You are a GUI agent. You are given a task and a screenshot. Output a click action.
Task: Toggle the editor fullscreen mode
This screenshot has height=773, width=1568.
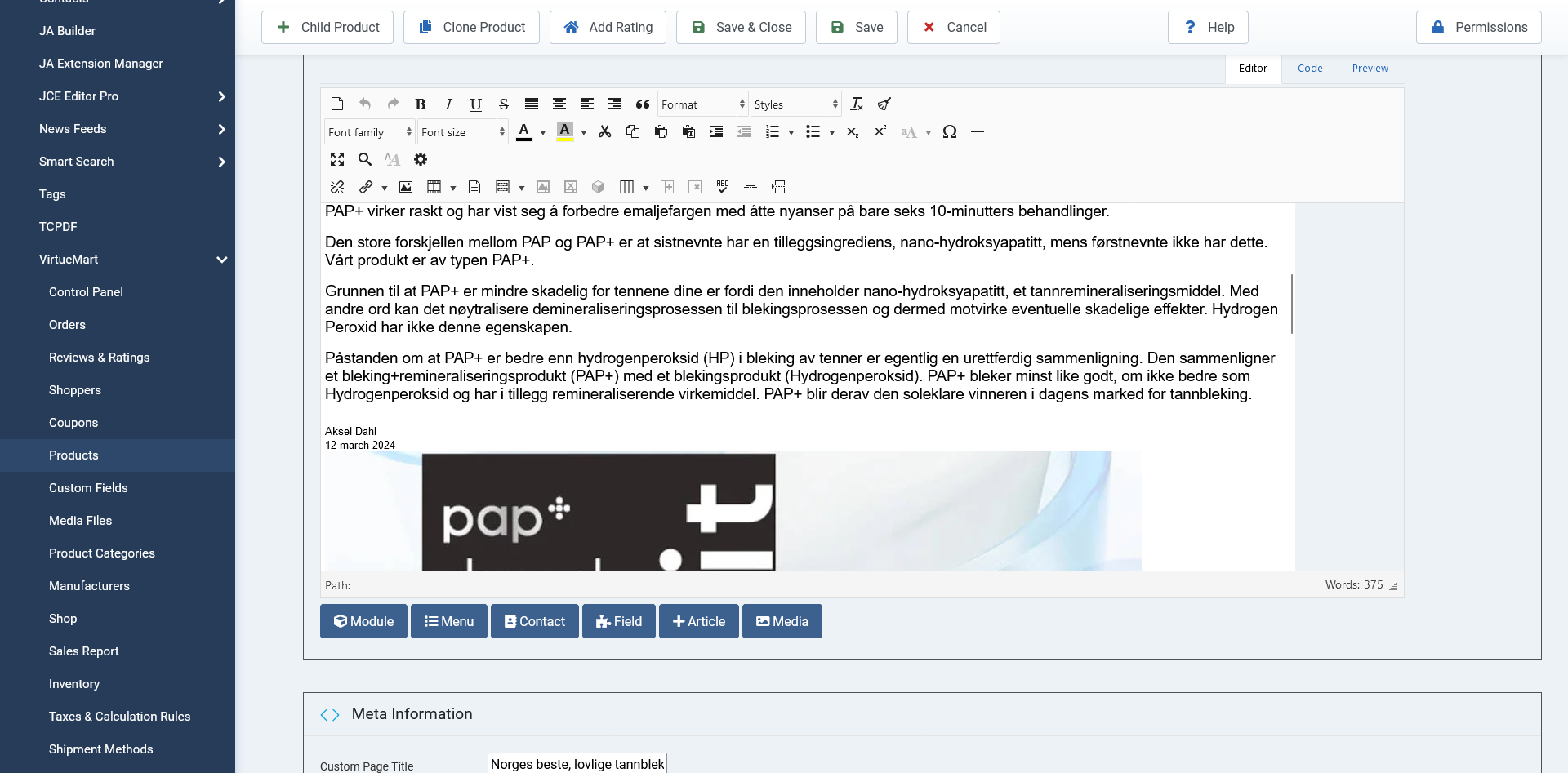[x=337, y=159]
